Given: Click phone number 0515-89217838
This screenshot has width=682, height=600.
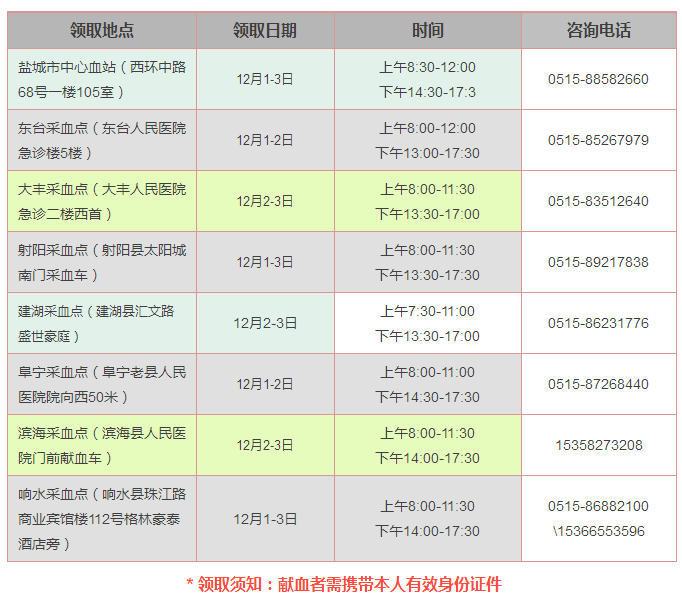Looking at the screenshot, I should click(598, 262).
